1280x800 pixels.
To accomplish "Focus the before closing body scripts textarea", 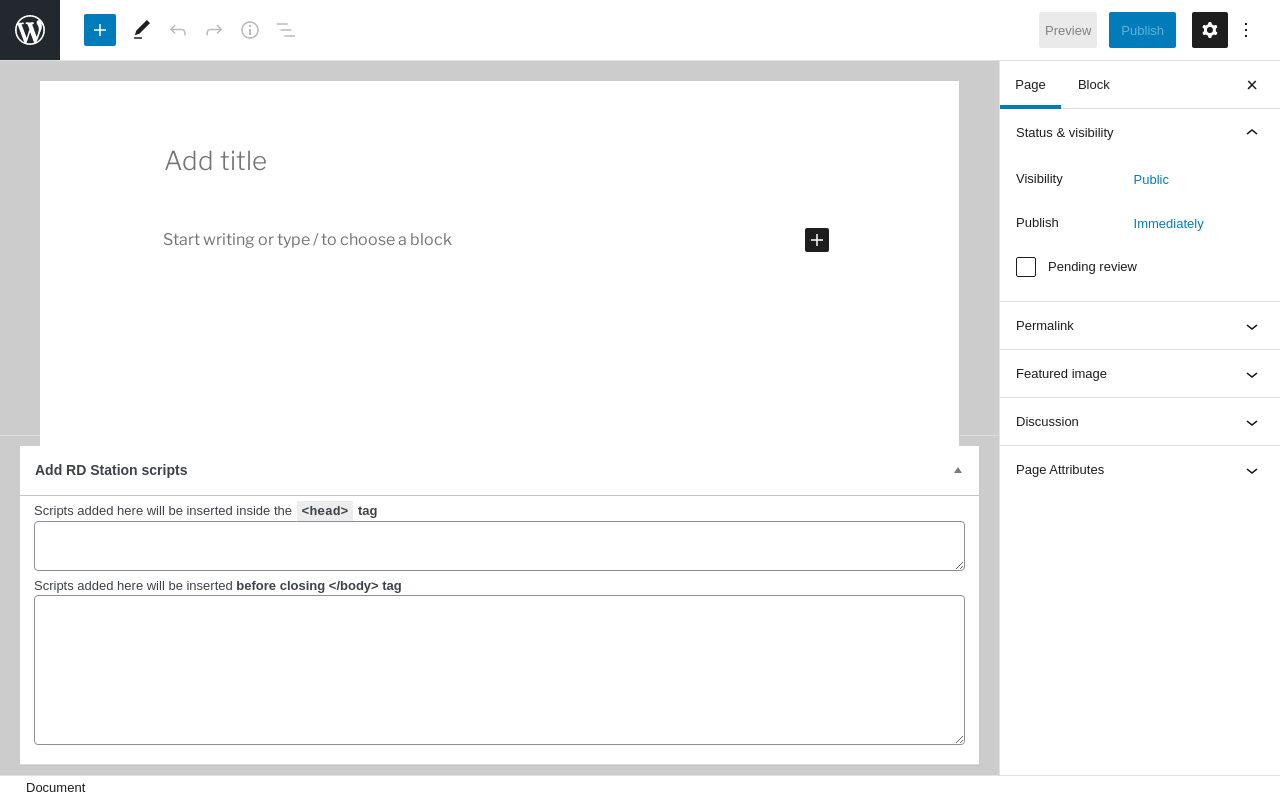I will [499, 670].
